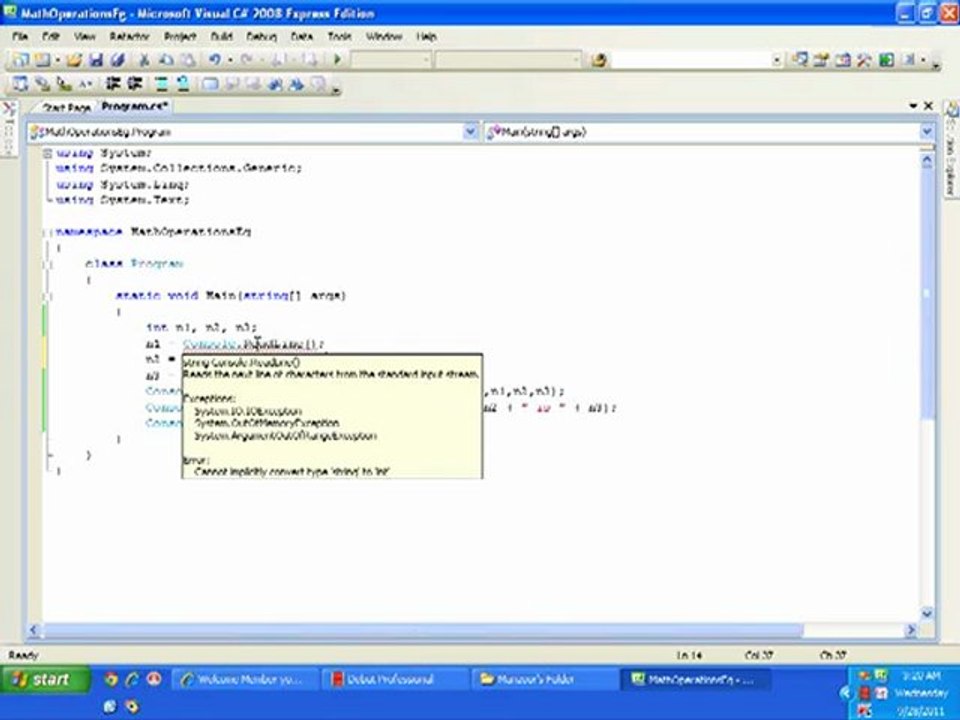This screenshot has height=720, width=960.
Task: Open the Toolbox wrench icon in toolbar
Action: 864,59
